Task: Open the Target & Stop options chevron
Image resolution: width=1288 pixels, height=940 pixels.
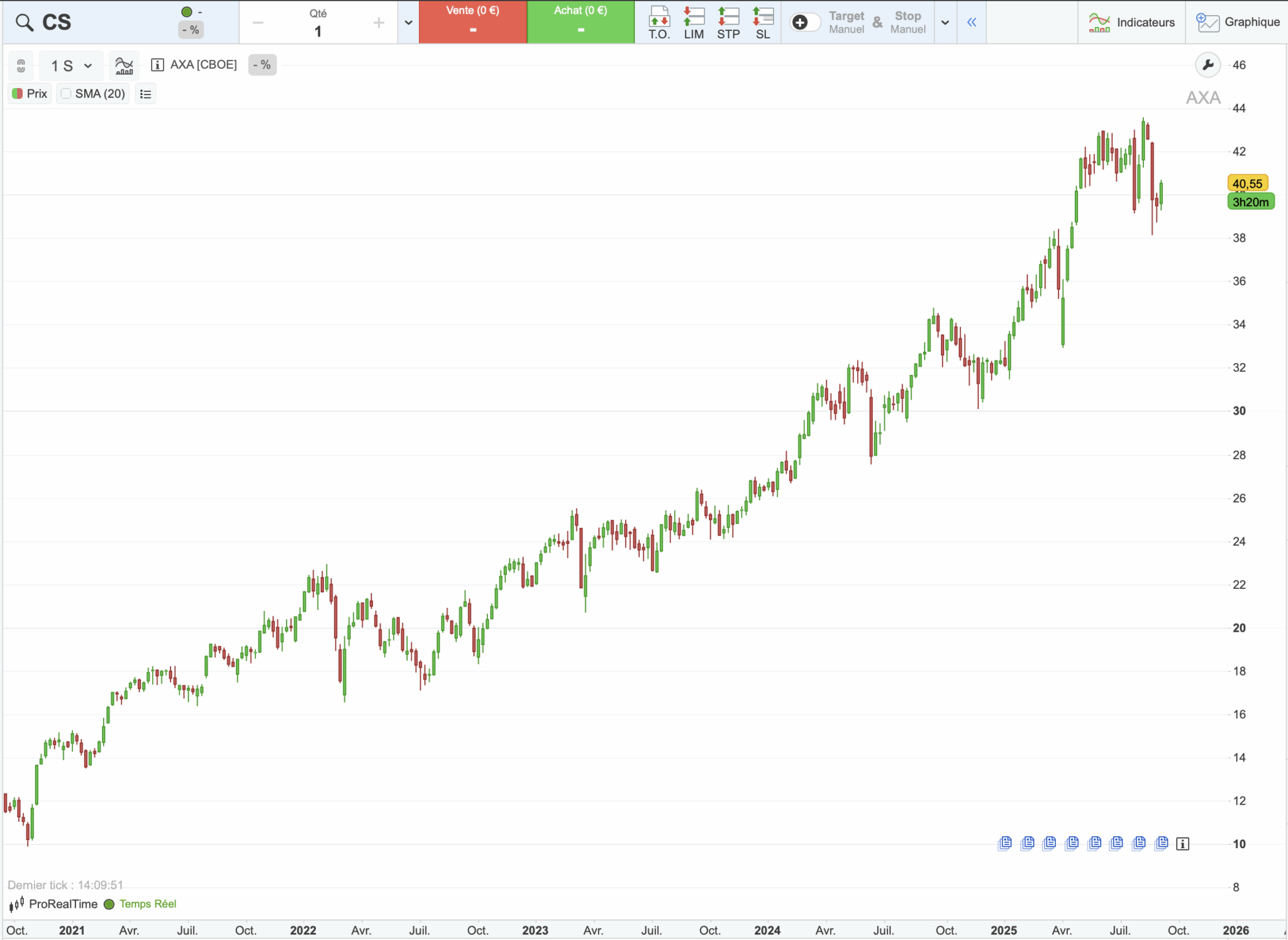Action: tap(945, 22)
